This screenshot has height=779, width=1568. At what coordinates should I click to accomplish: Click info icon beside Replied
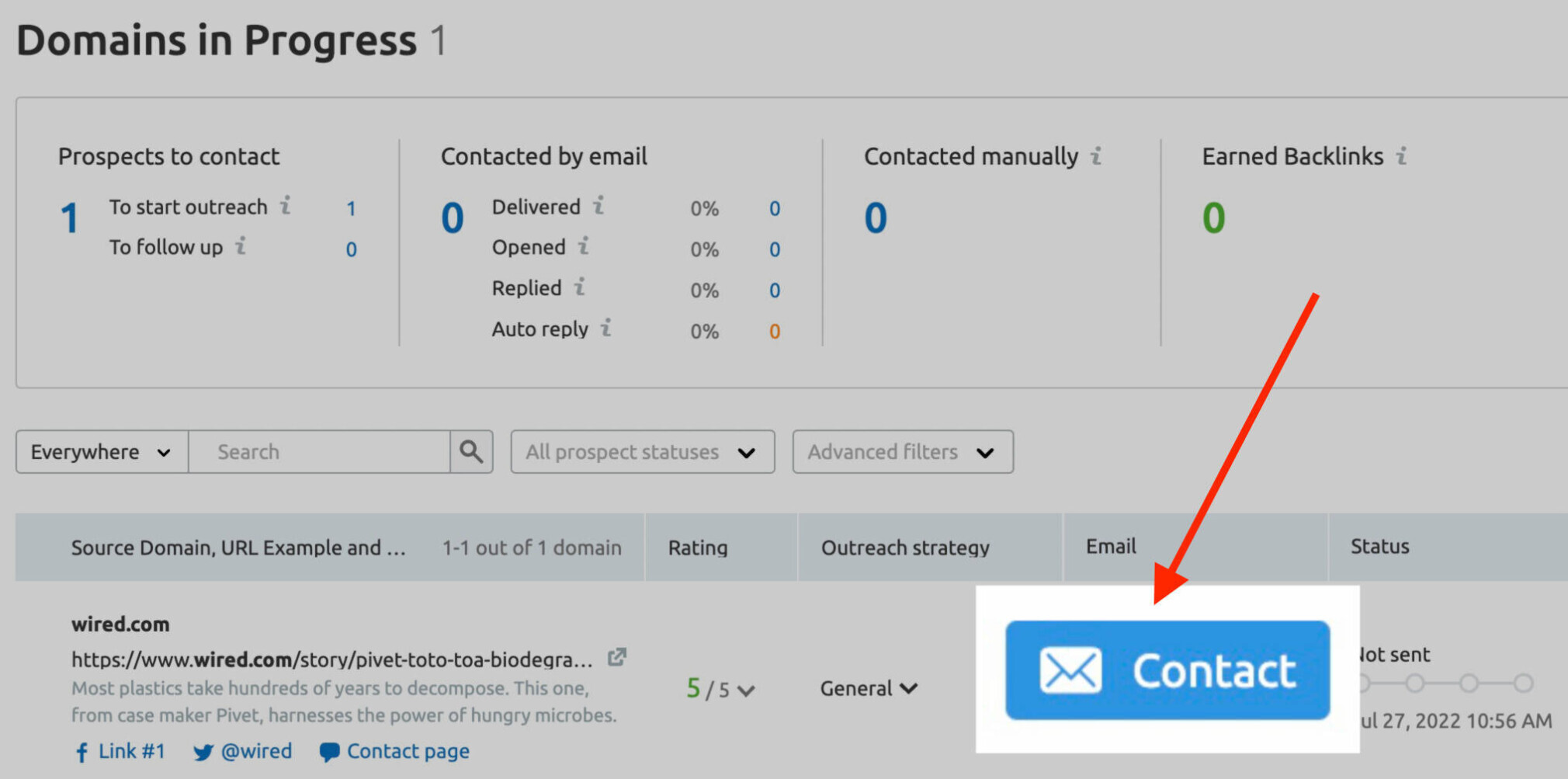click(579, 287)
